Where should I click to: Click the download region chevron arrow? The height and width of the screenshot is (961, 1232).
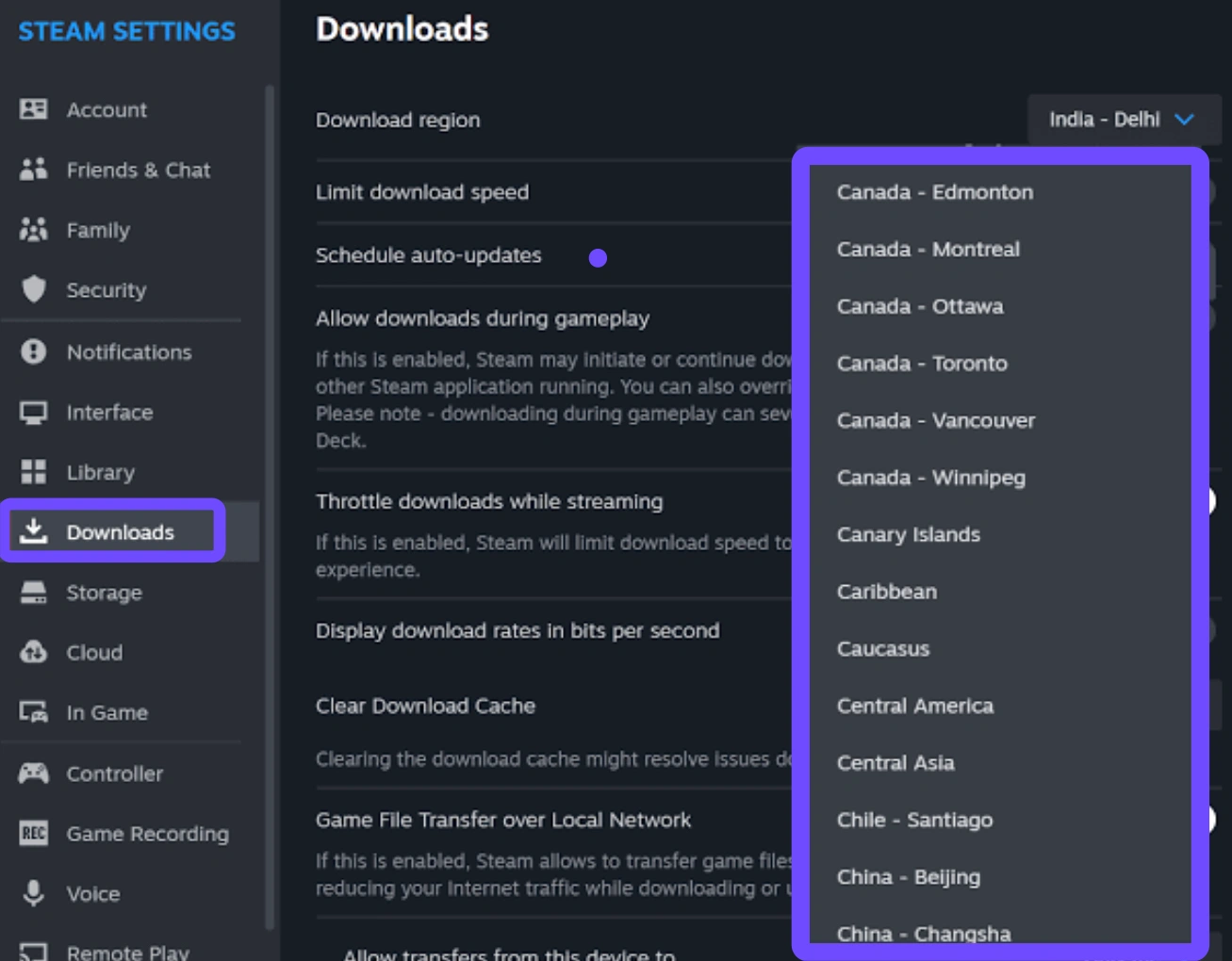coord(1185,120)
